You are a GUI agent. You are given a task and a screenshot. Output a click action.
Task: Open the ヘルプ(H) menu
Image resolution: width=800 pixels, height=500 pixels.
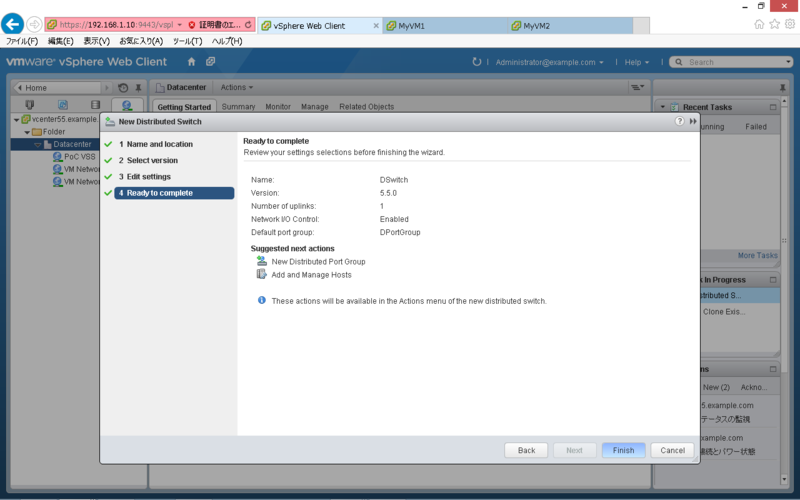(227, 41)
